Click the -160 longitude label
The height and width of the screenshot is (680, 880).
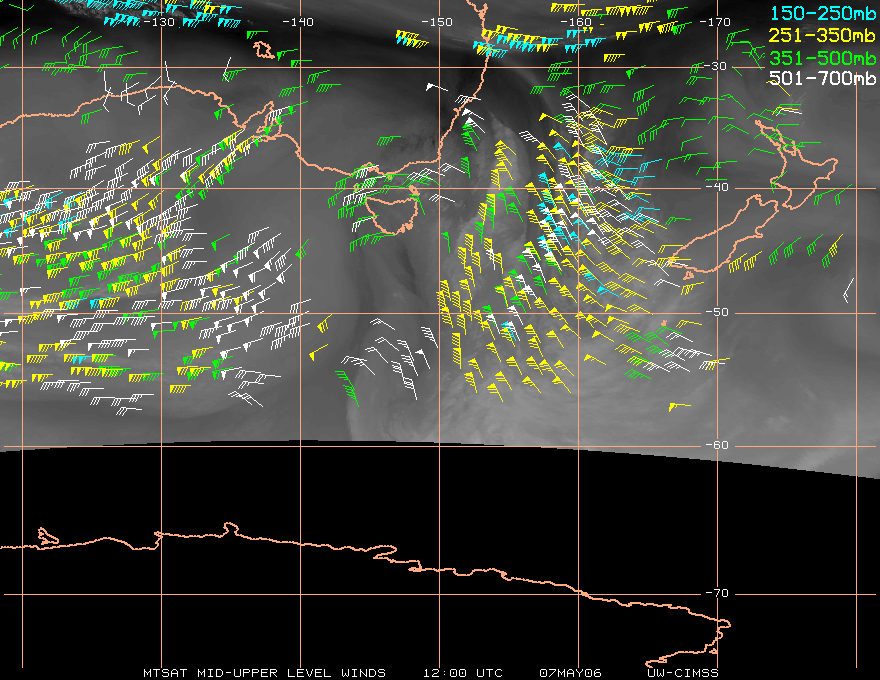click(x=576, y=22)
